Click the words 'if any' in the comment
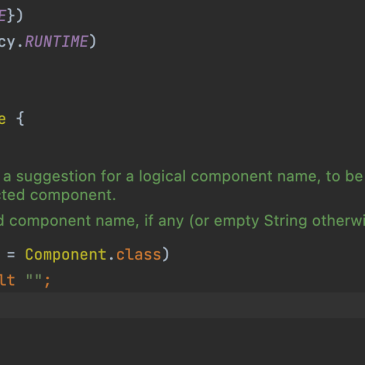This screenshot has height=365, width=365. 164,221
